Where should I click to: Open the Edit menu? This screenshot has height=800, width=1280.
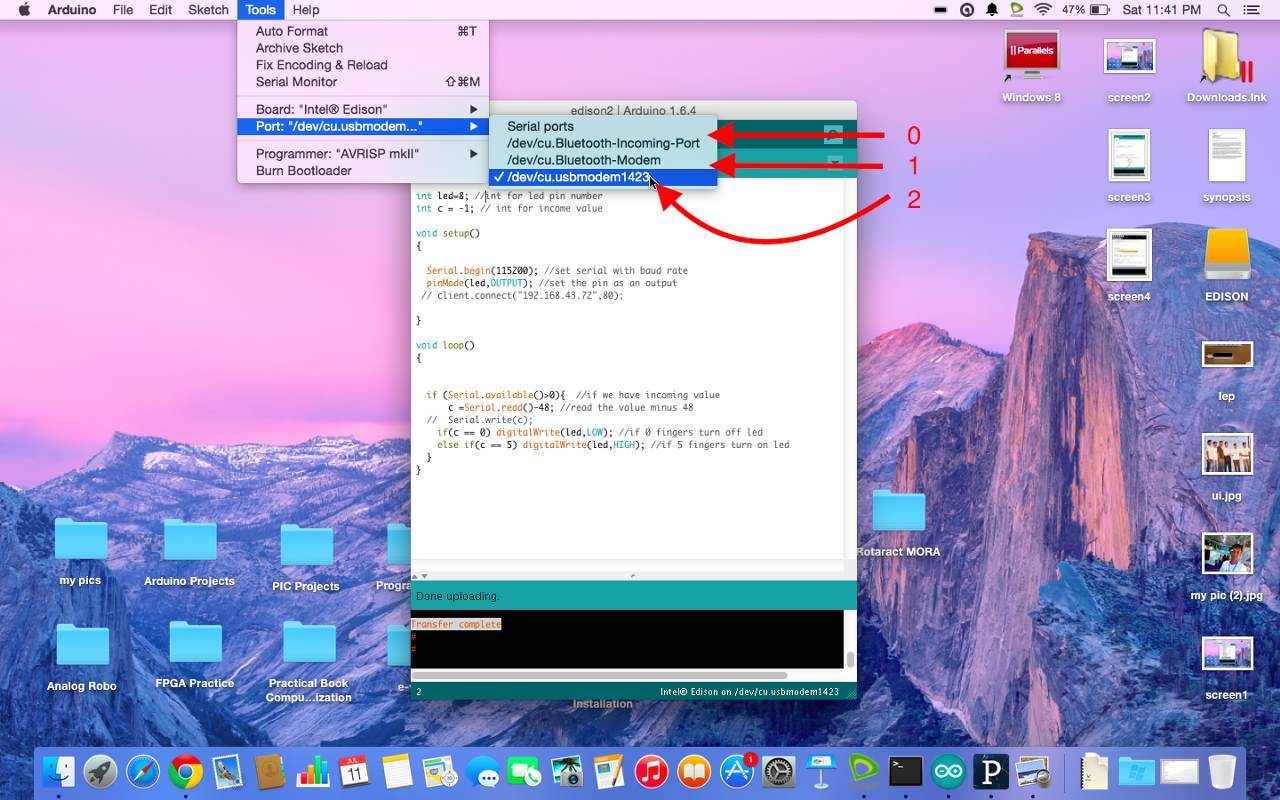click(x=160, y=10)
